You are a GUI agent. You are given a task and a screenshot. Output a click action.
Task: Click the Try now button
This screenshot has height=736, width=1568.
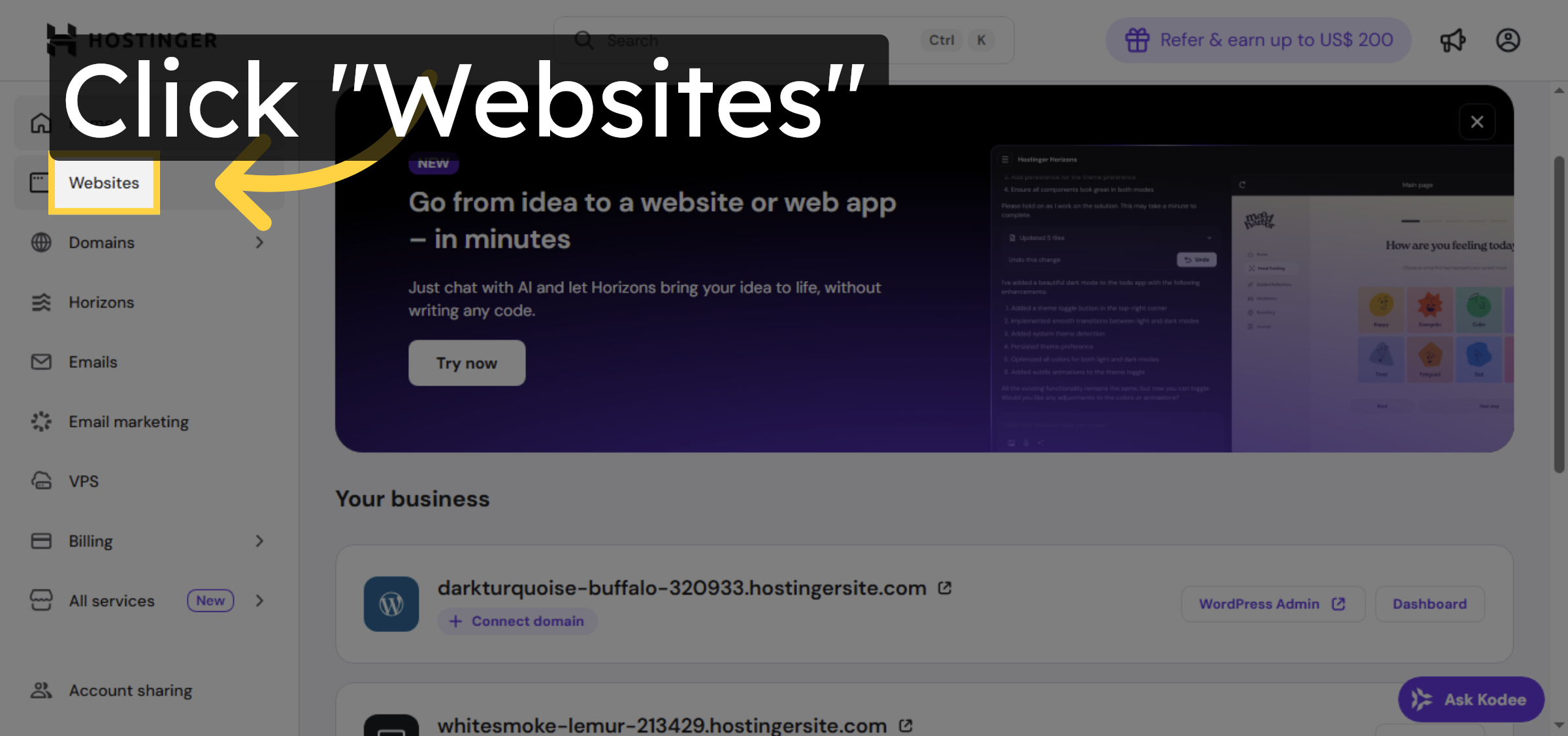click(x=466, y=363)
